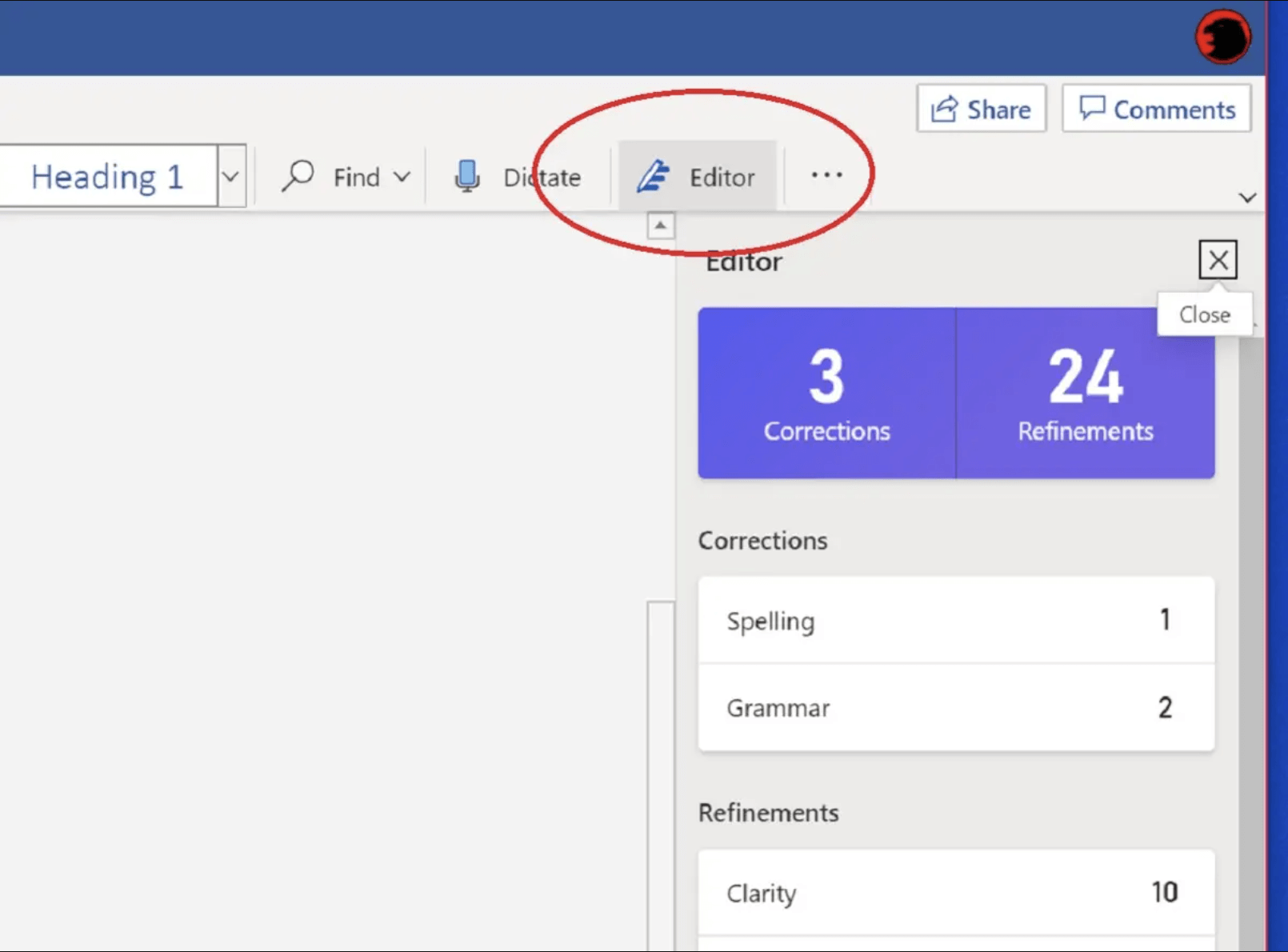Close the Editor pane with the X
This screenshot has height=952, width=1288.
point(1218,260)
